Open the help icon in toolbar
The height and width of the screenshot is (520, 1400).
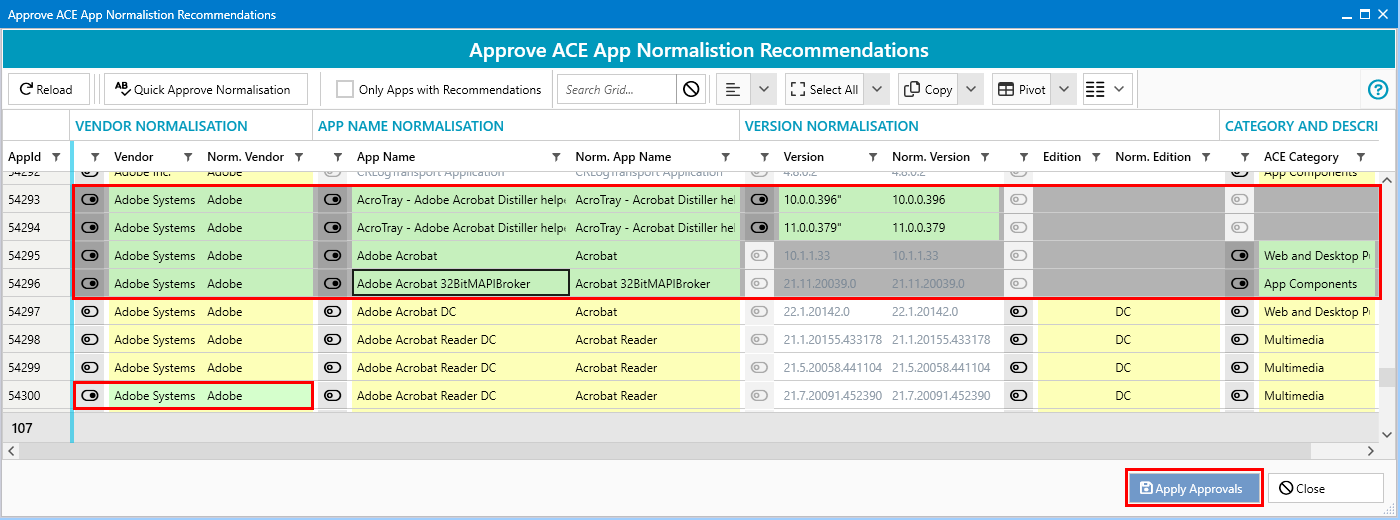pos(1377,89)
